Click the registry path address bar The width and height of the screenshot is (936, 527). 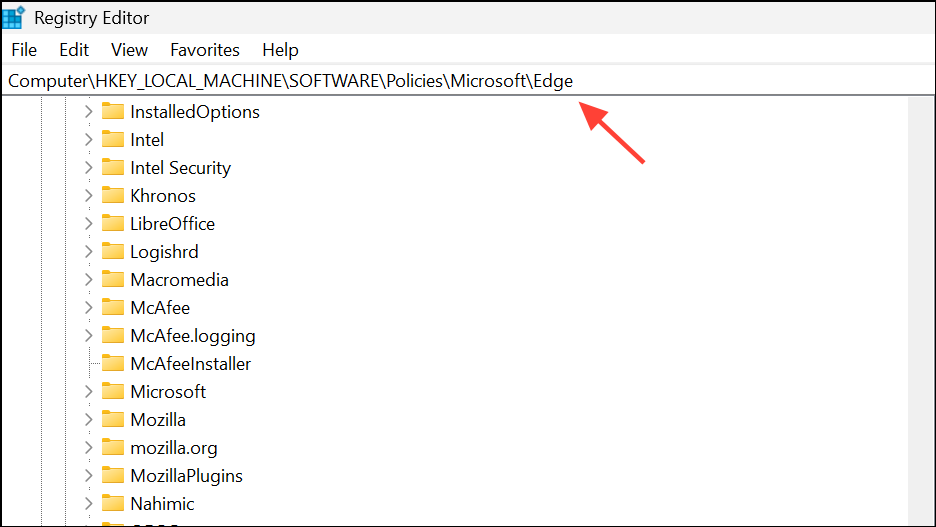click(400, 81)
